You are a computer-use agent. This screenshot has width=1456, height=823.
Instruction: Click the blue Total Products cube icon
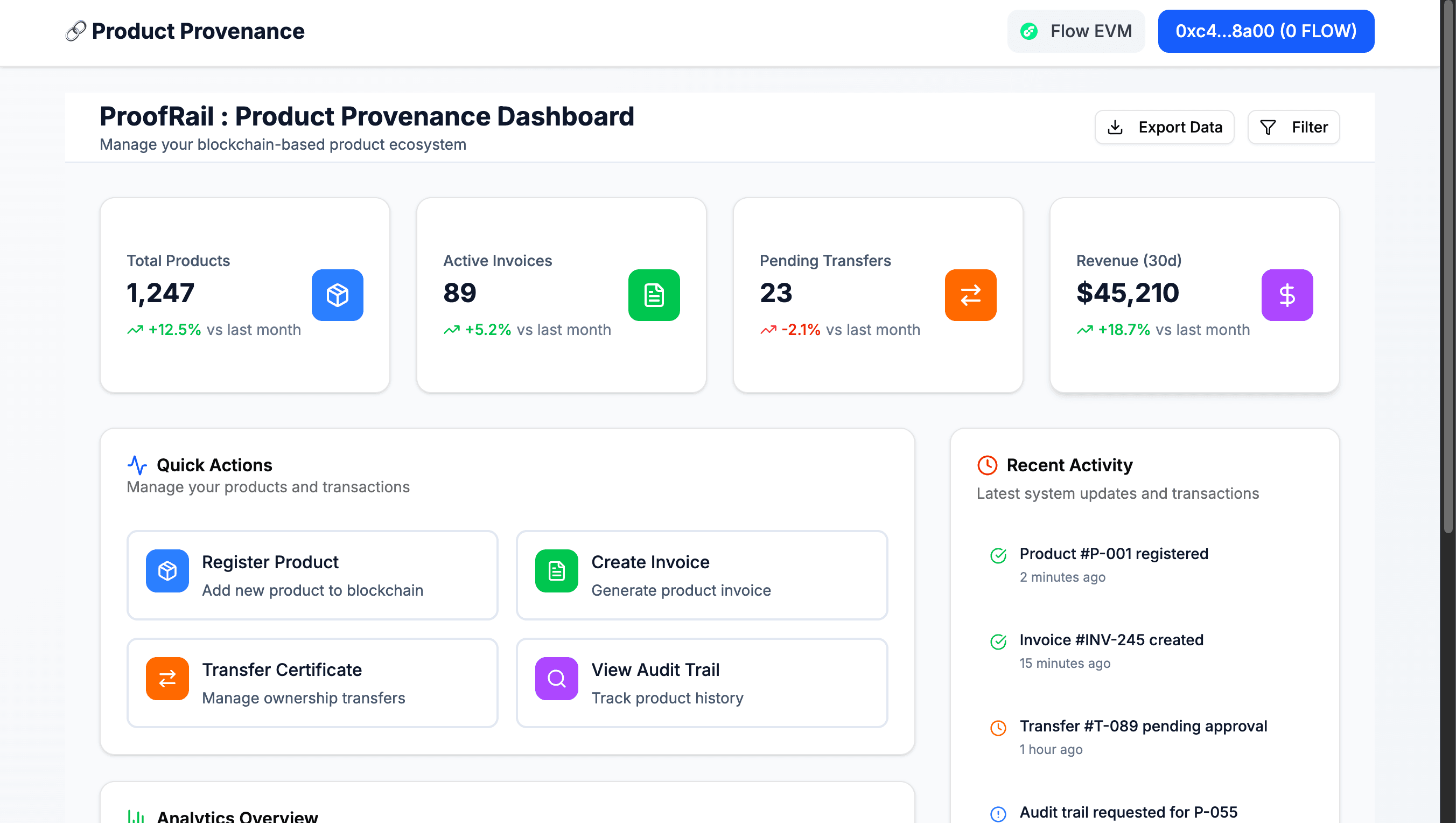pyautogui.click(x=337, y=295)
